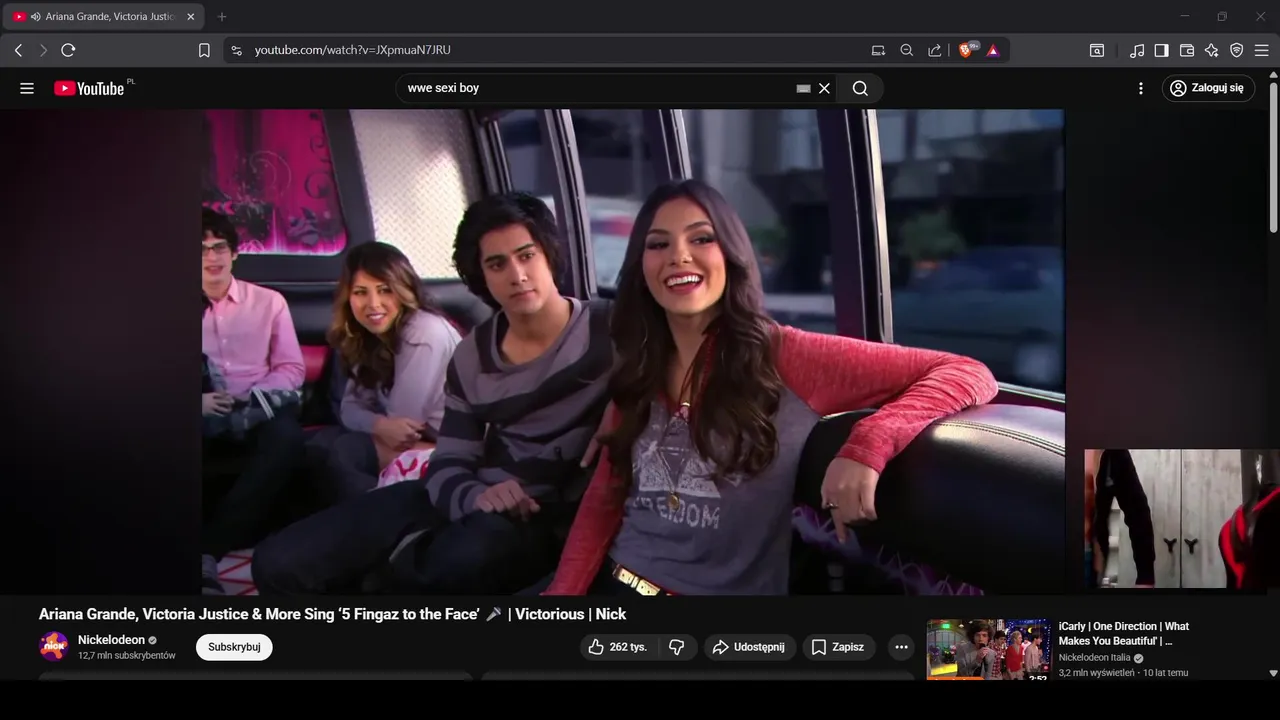Click the YouTube search magnifier button
Screen dimensions: 1280x720
(860, 88)
